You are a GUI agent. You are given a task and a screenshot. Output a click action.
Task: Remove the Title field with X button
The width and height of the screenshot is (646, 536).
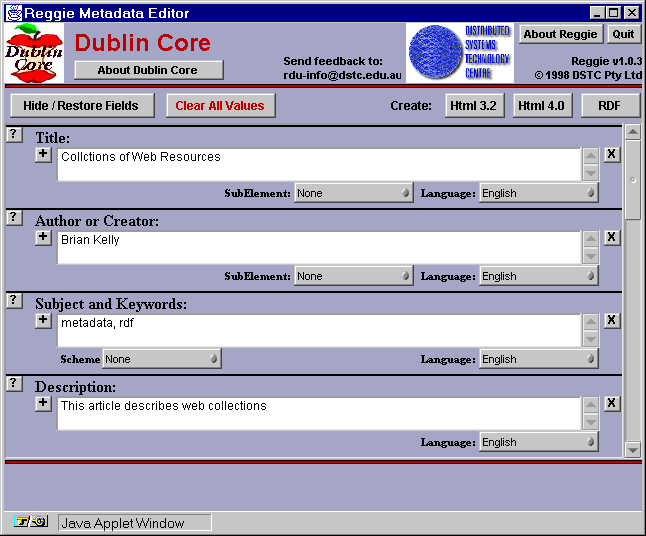point(612,155)
